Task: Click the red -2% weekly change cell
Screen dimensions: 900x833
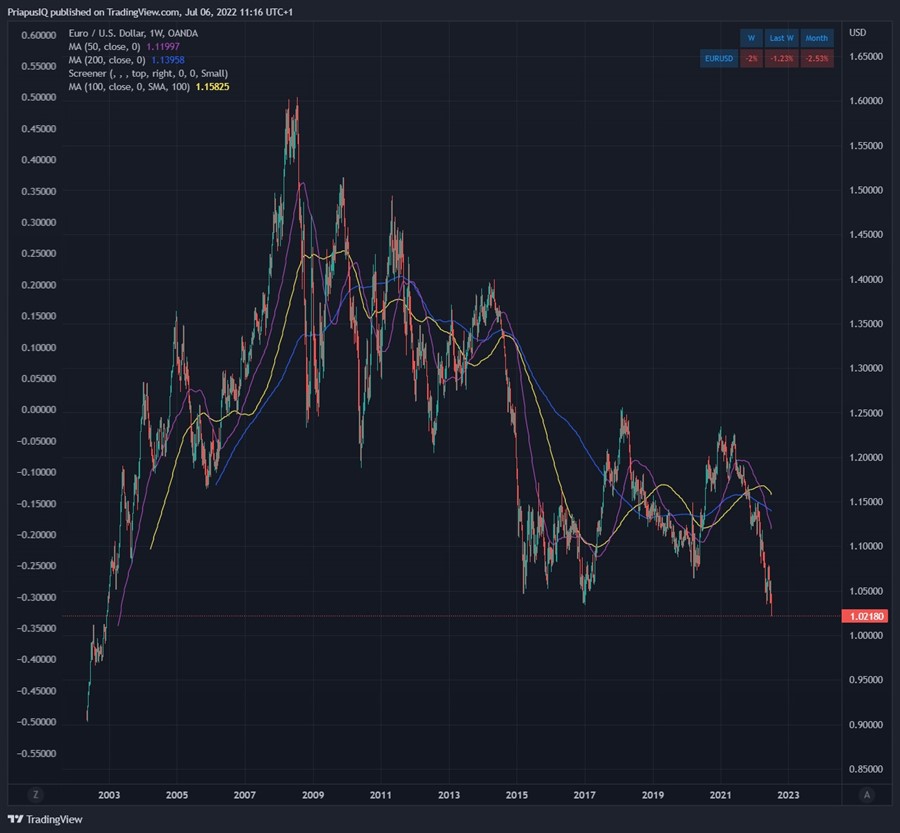Action: pos(751,58)
